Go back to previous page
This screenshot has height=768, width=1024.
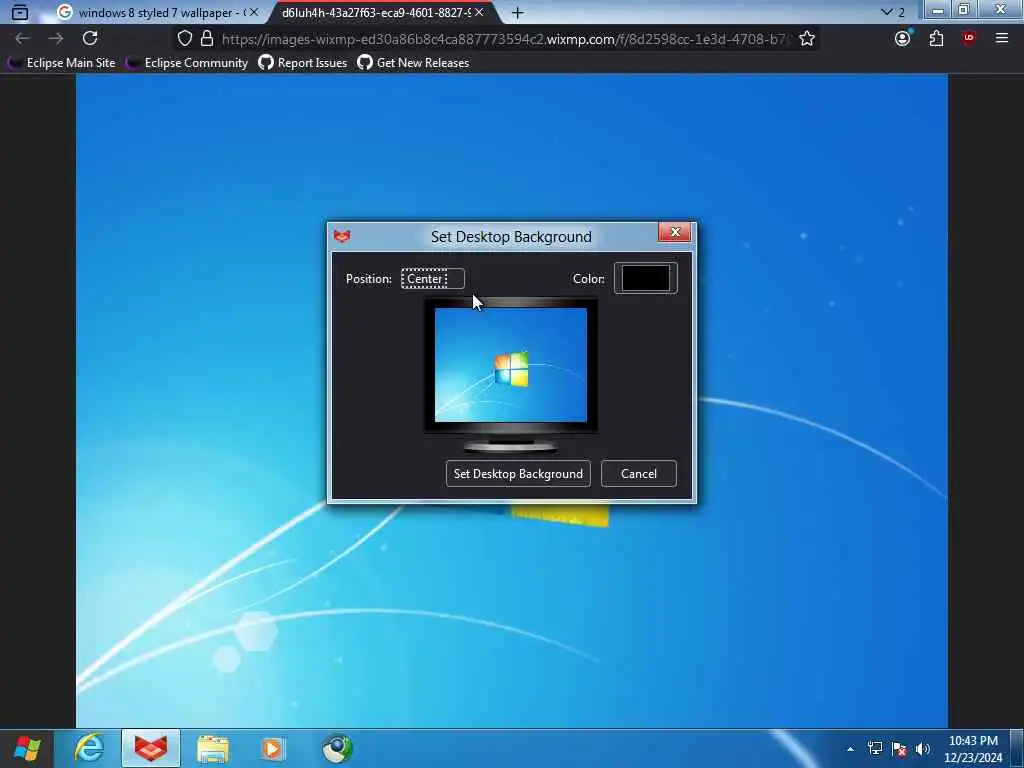pyautogui.click(x=22, y=39)
